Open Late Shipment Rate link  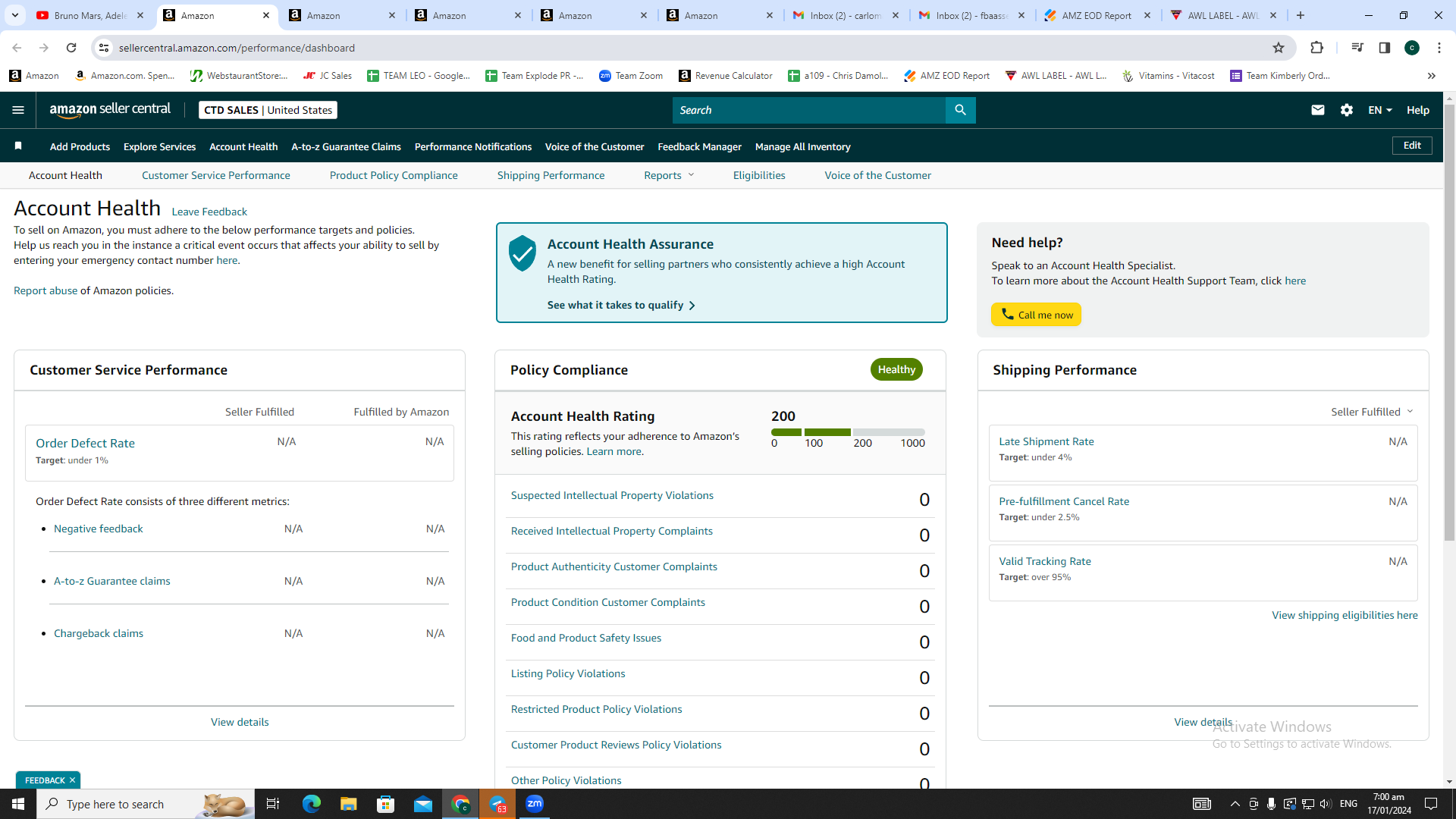point(1046,441)
